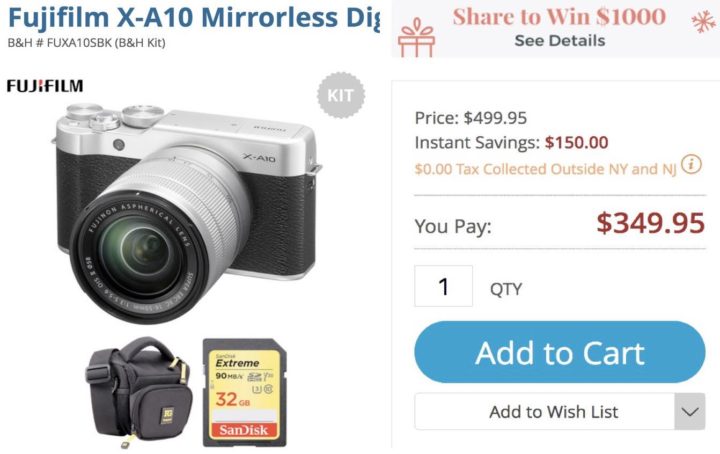
Task: Click the gray KIT badge
Action: click(341, 95)
